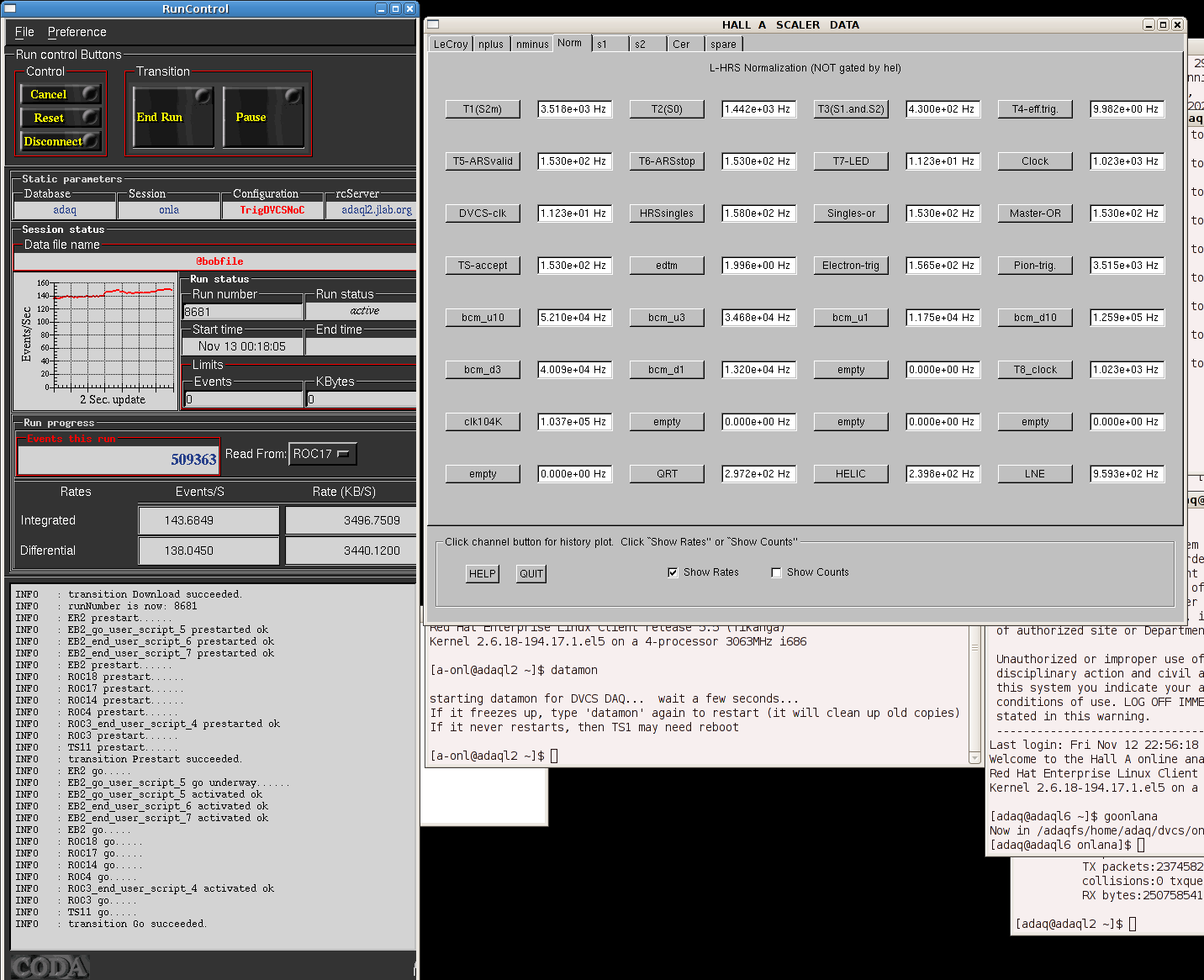Click the LNE channel button

[1035, 474]
